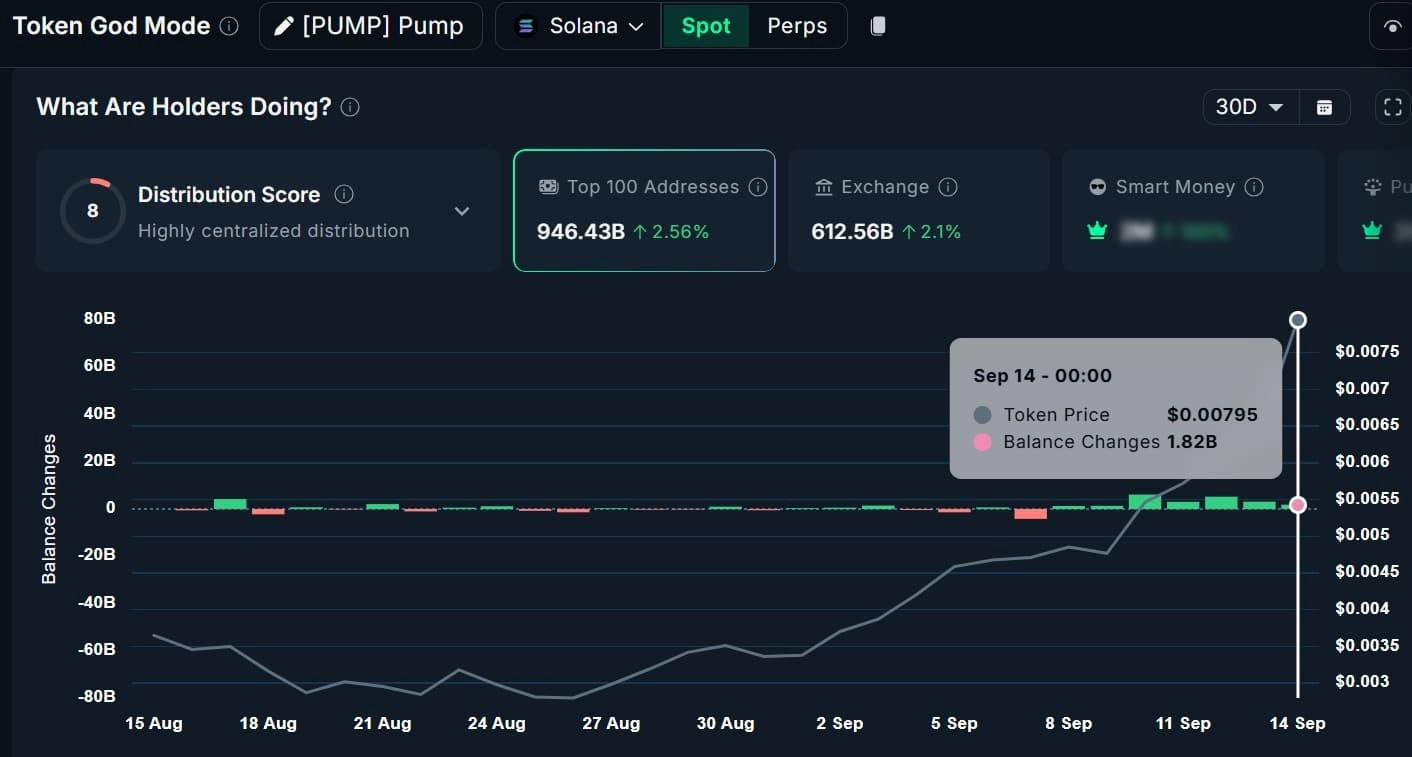Select the Top 100 Addresses card
The height and width of the screenshot is (757, 1412).
(644, 210)
